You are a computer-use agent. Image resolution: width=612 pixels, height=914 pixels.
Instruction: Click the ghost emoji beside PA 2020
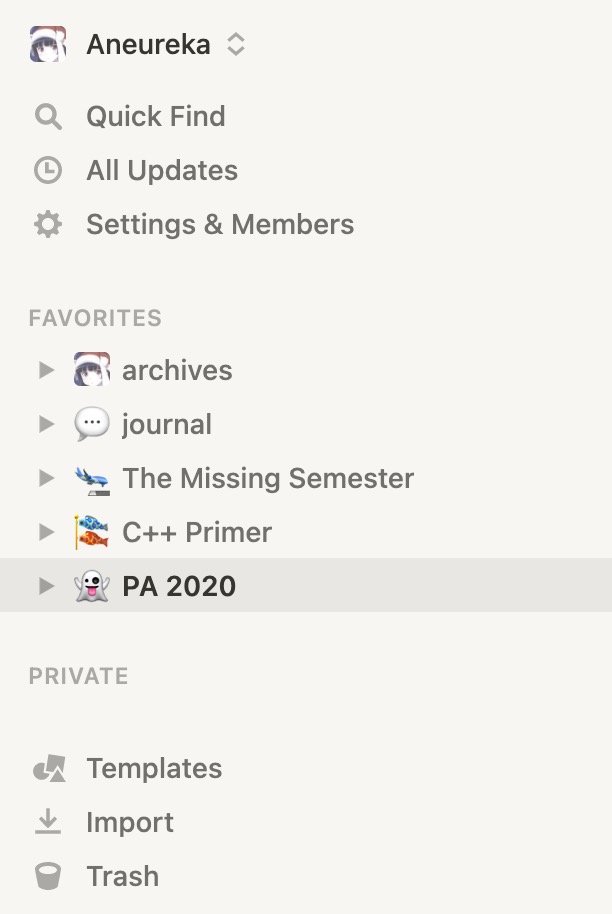[92, 586]
